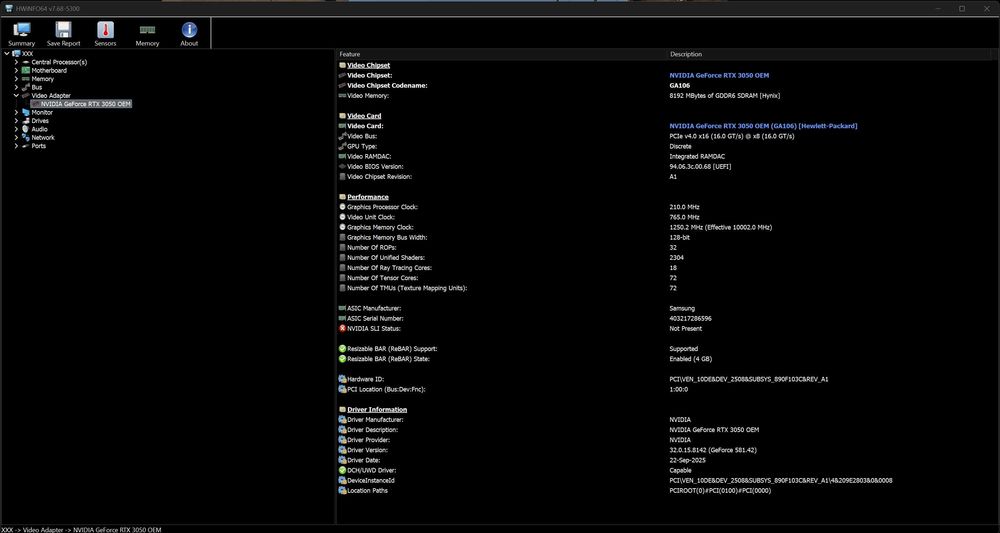Screen dimensions: 1000x533
Task: Open the About info icon
Action: [189, 29]
